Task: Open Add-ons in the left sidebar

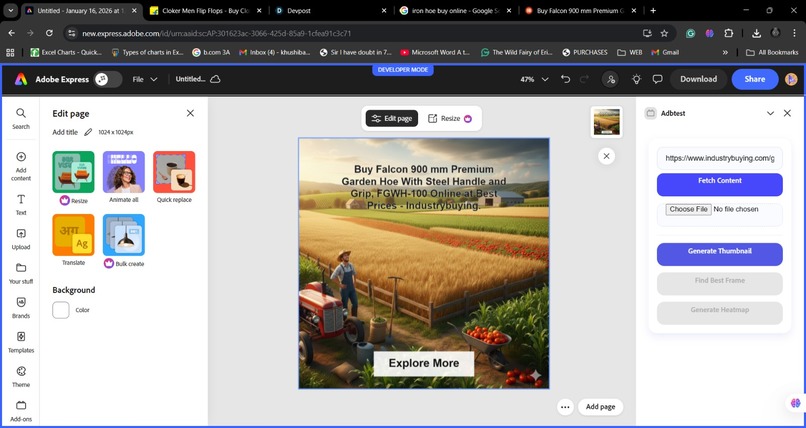Action: click(21, 411)
